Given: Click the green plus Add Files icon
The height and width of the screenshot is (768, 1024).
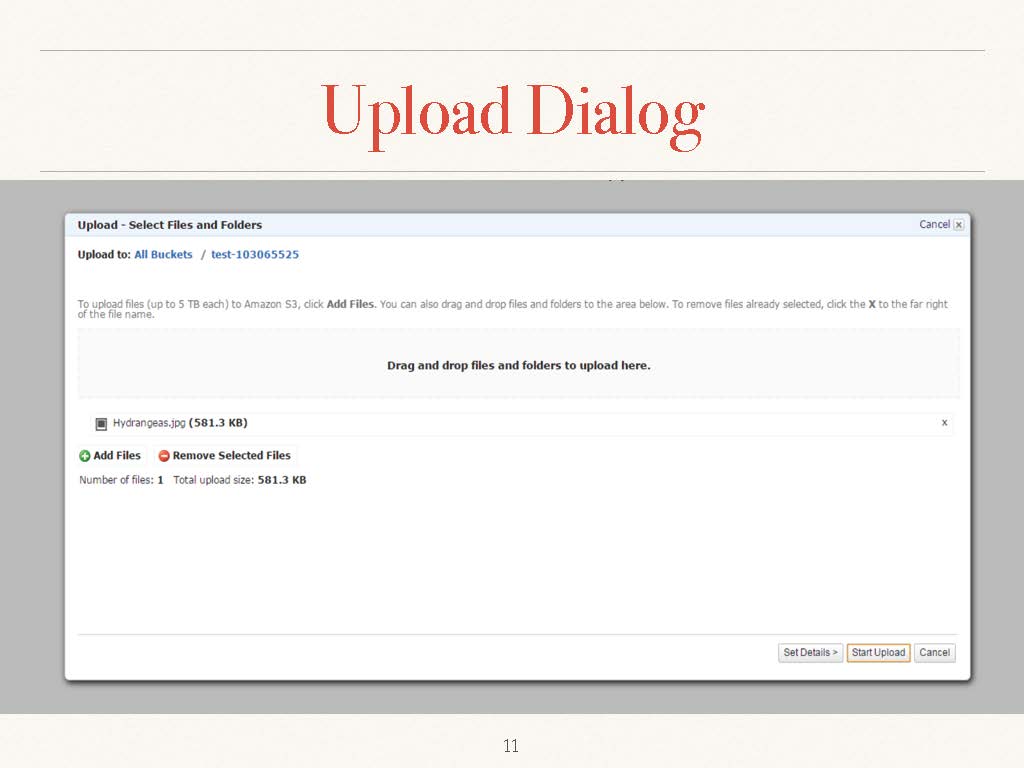Looking at the screenshot, I should [x=85, y=456].
